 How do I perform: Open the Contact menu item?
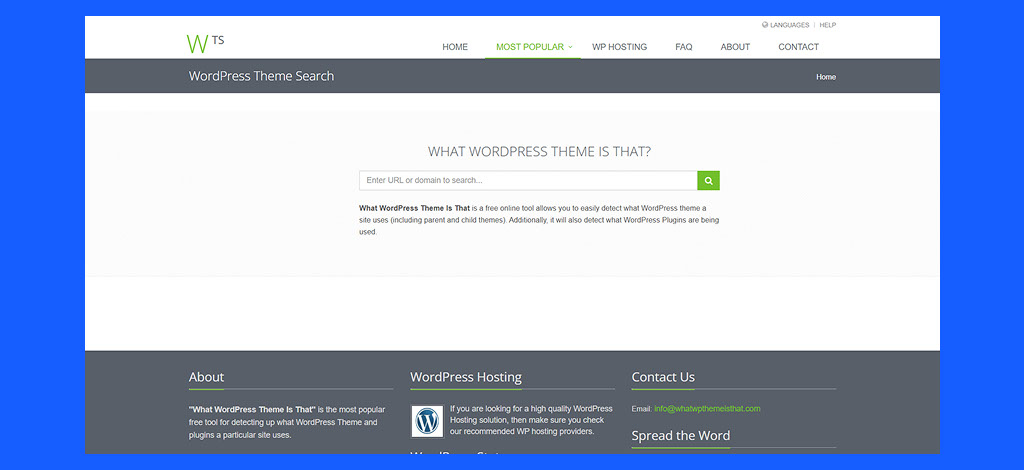pos(799,47)
